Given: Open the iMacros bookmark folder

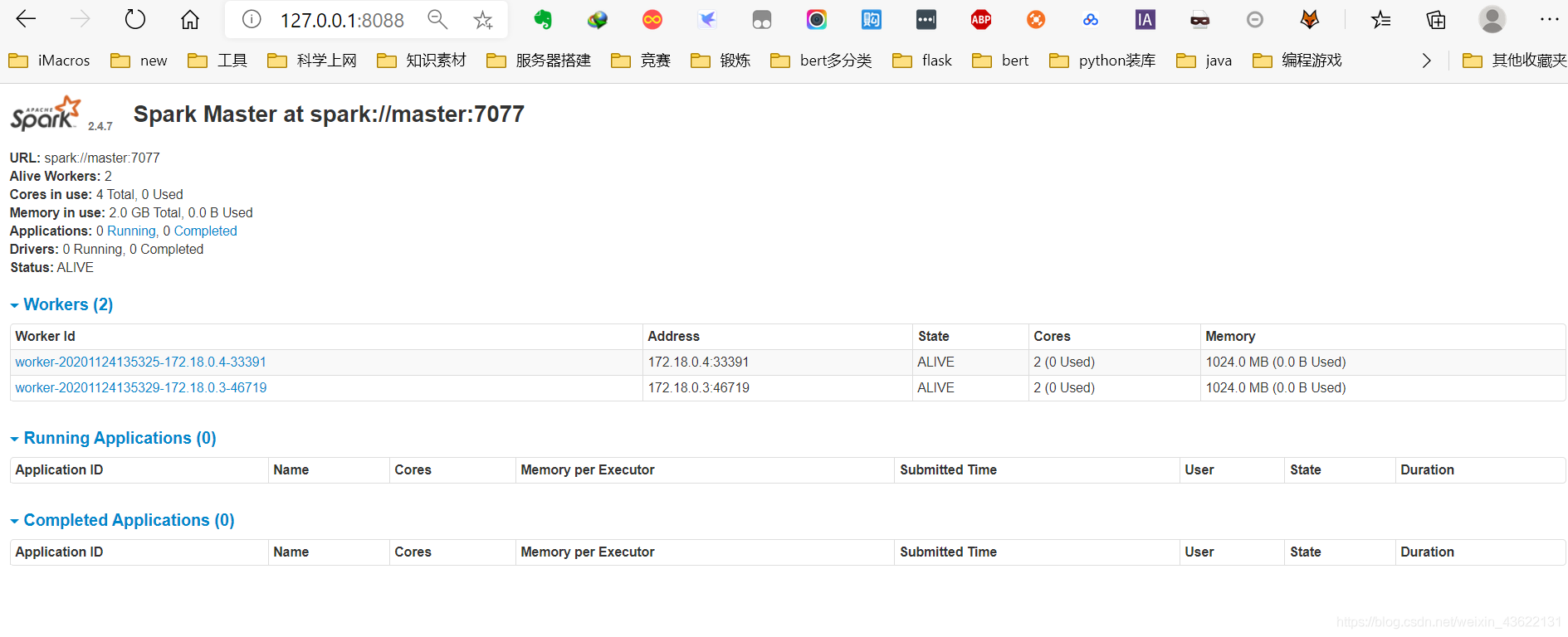Looking at the screenshot, I should pyautogui.click(x=49, y=61).
